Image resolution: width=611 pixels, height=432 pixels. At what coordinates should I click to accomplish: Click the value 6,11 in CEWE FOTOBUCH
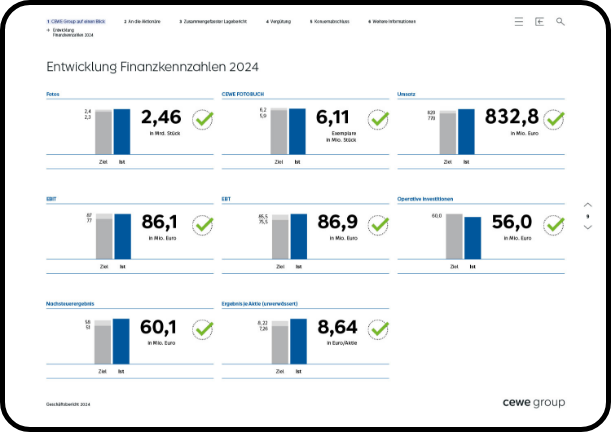point(332,117)
